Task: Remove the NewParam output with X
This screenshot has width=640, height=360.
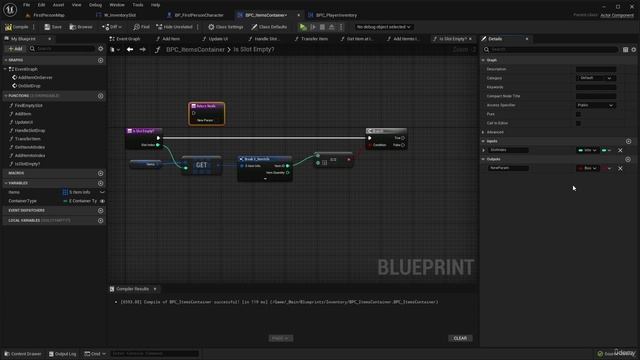Action: pyautogui.click(x=620, y=168)
